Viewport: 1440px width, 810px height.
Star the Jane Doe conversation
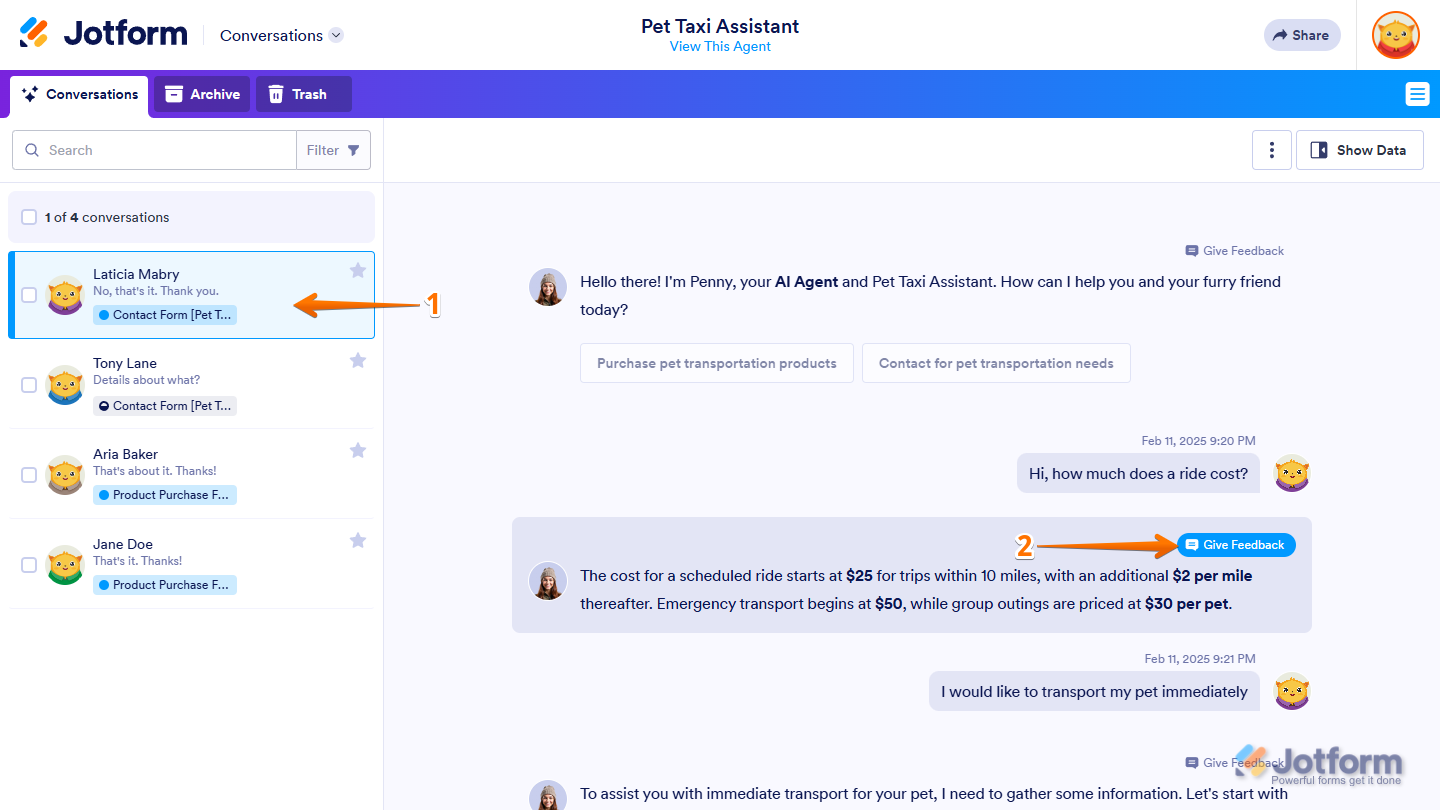tap(358, 541)
